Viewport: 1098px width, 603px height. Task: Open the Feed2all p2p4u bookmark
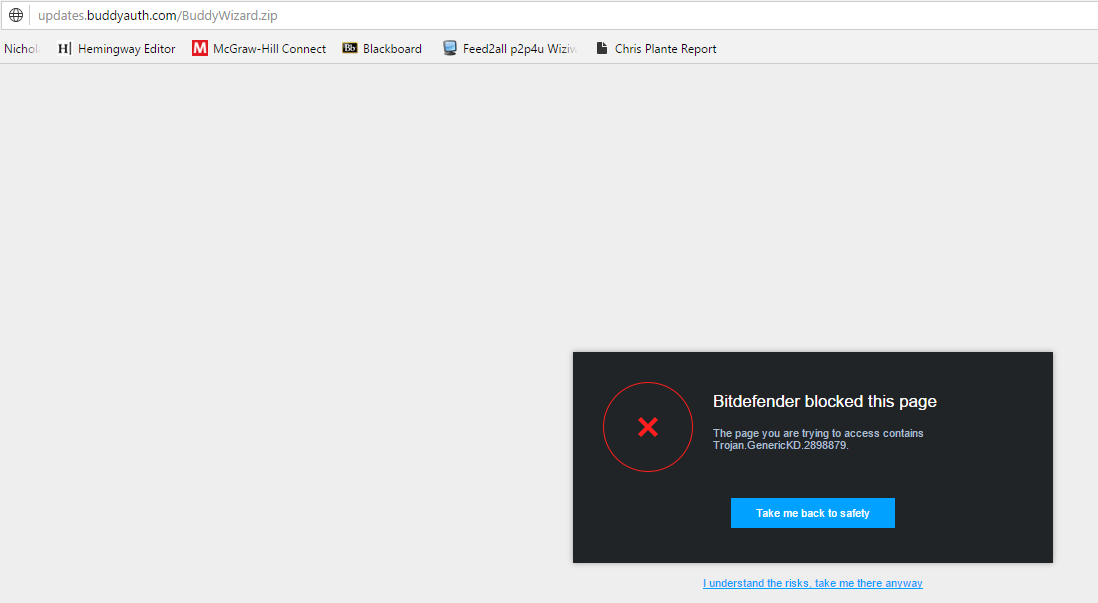510,48
